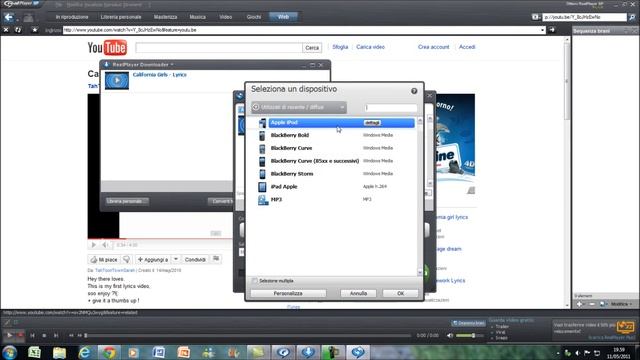
Task: Click the RealPlayer seek bar
Action: tap(247, 336)
